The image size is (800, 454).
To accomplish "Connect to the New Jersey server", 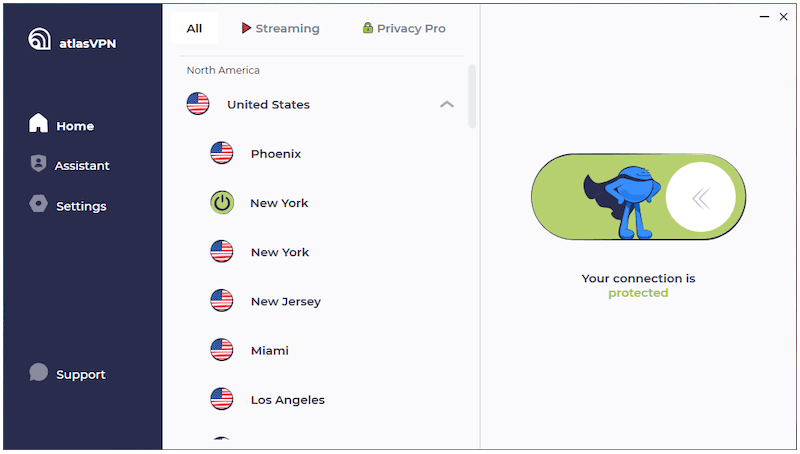I will [x=321, y=301].
